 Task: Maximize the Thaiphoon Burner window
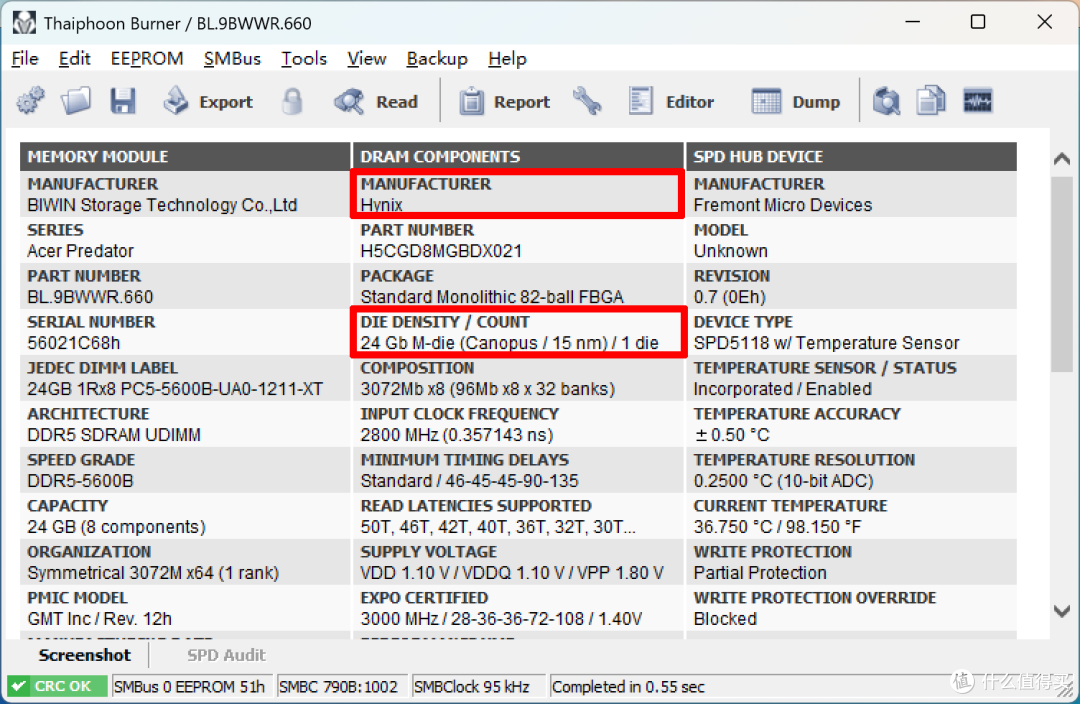pos(977,22)
